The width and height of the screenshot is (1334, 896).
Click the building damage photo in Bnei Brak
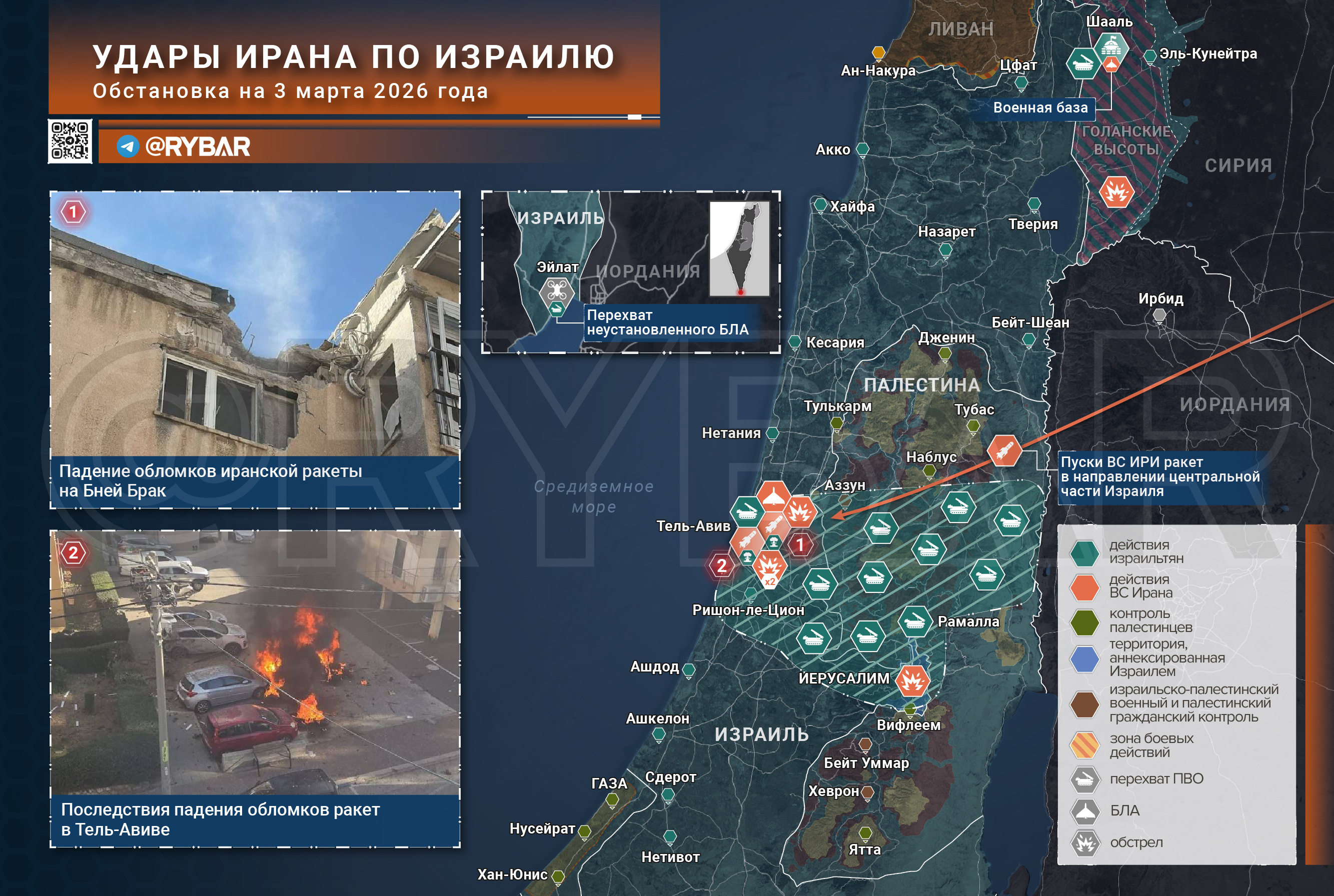[255, 323]
